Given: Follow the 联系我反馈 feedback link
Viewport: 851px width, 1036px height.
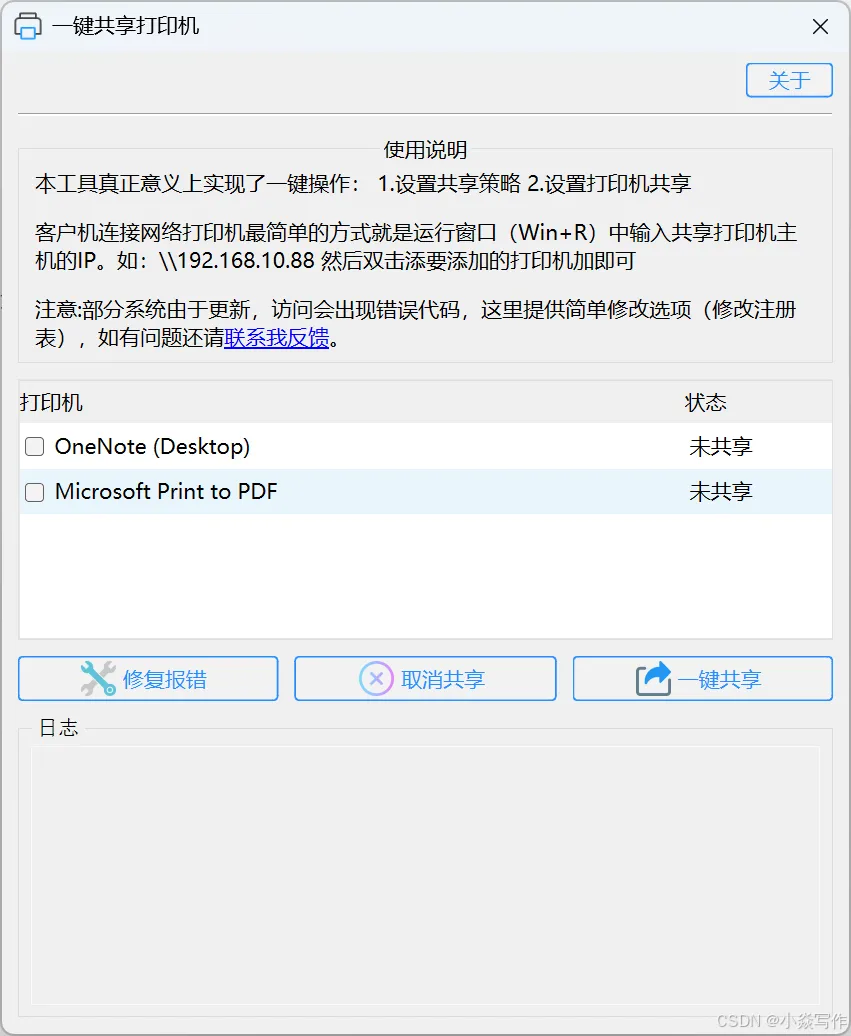Looking at the screenshot, I should [x=276, y=338].
